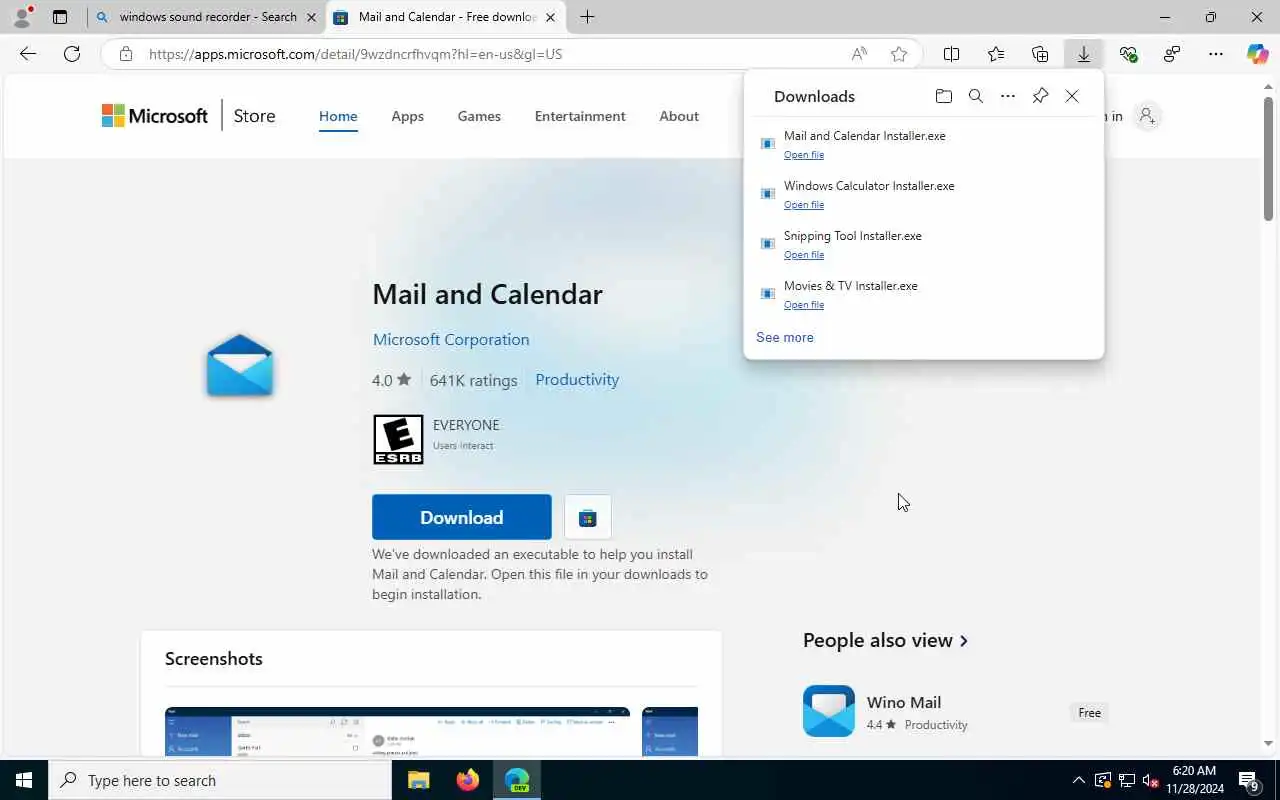
Task: Select Mail and Calendar Installer.exe entry
Action: 923,144
